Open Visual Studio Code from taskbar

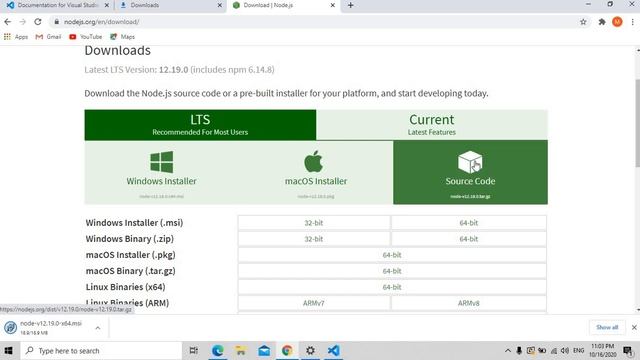(x=333, y=351)
